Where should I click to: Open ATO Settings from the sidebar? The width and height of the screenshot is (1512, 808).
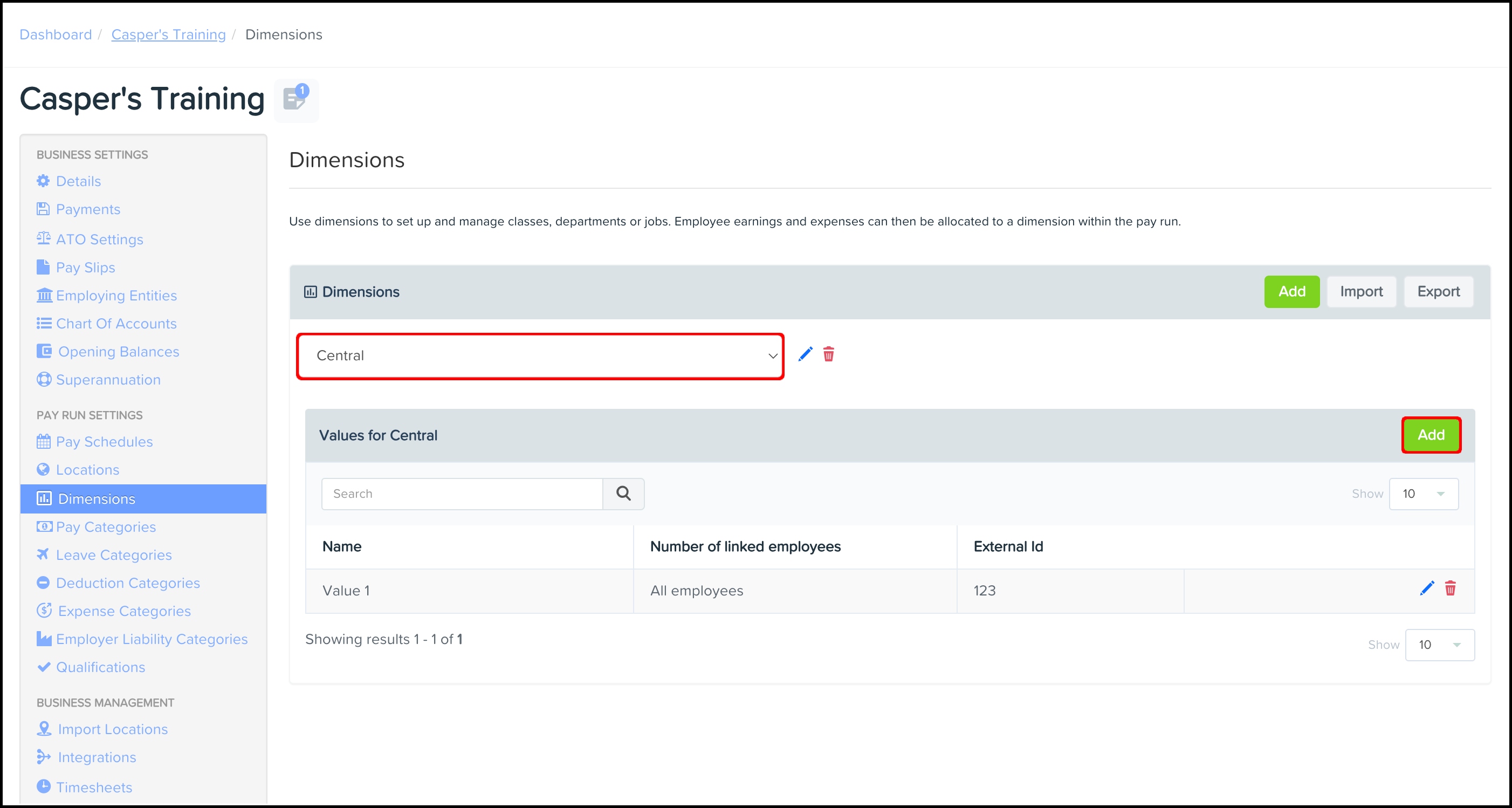(x=99, y=239)
